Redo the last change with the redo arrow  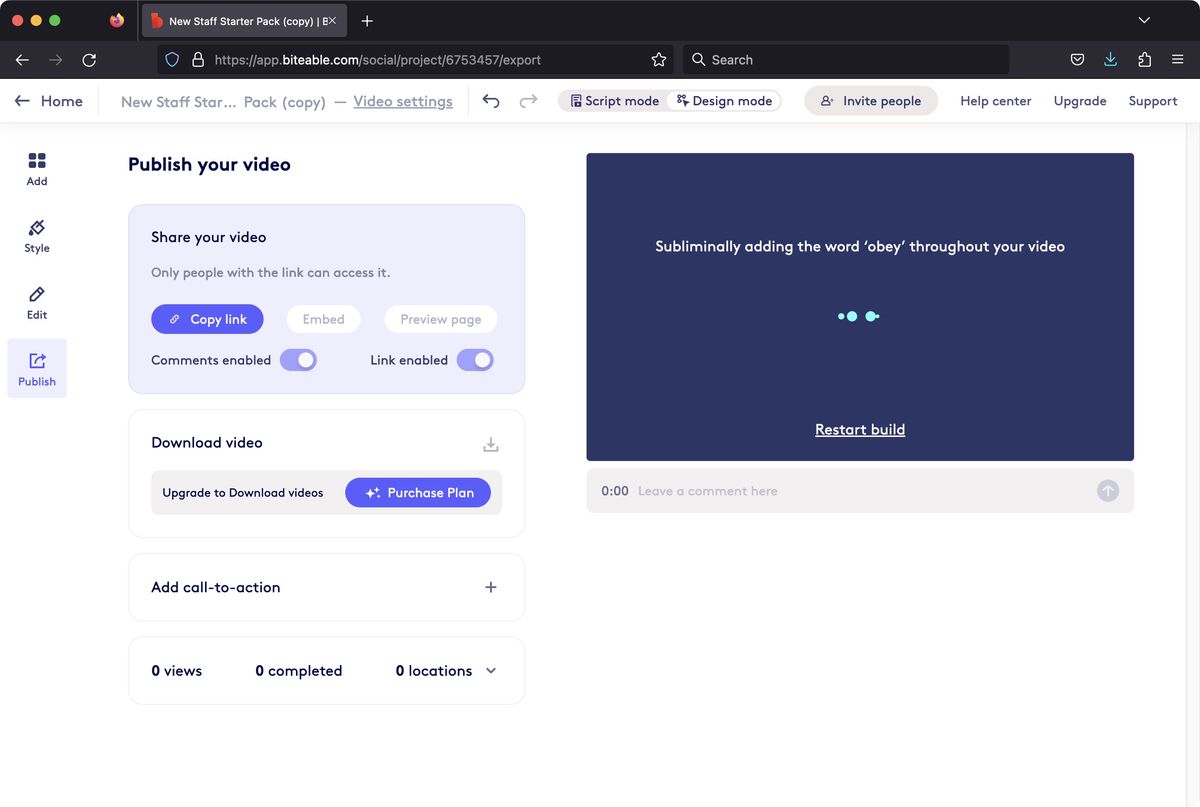coord(528,101)
